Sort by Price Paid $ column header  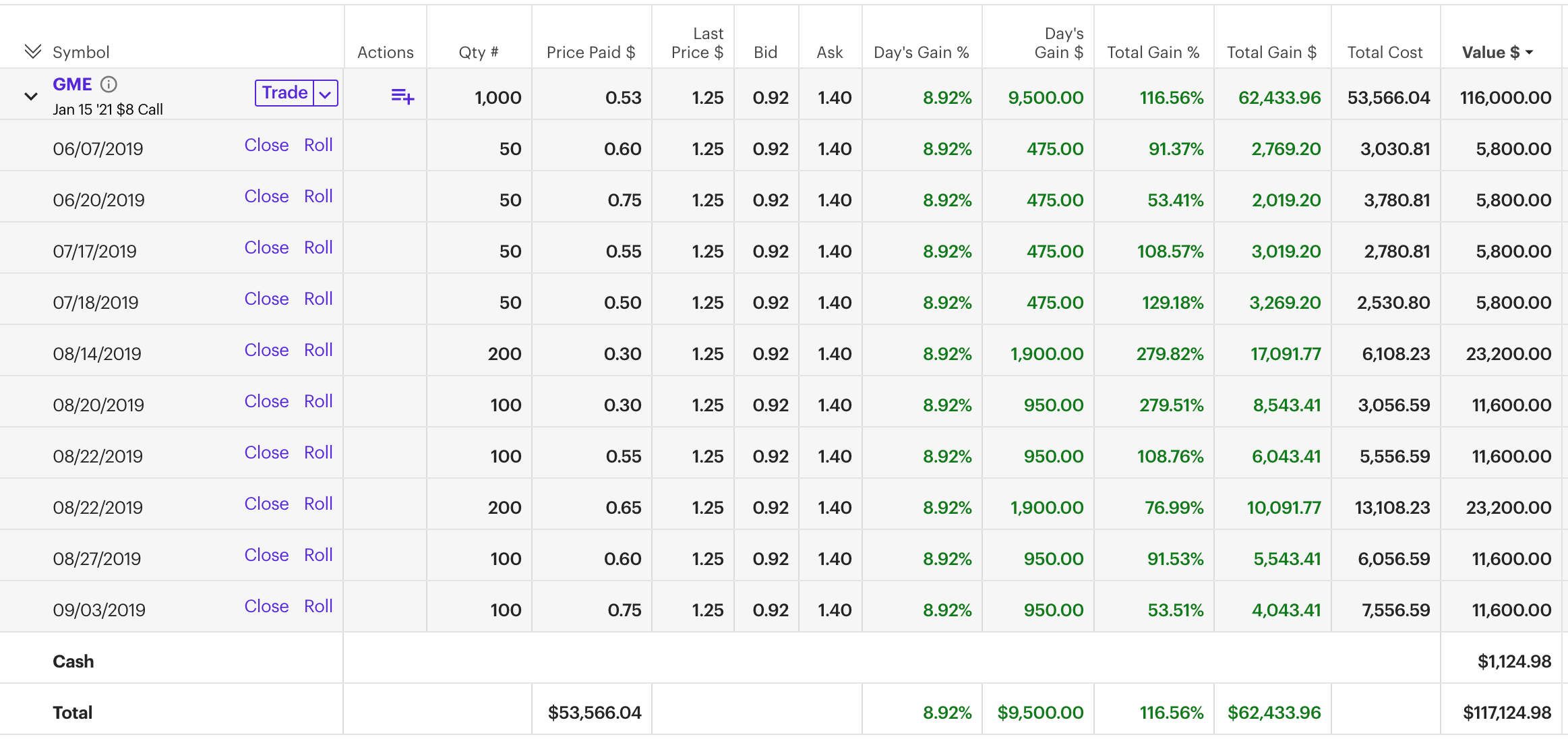click(x=591, y=52)
